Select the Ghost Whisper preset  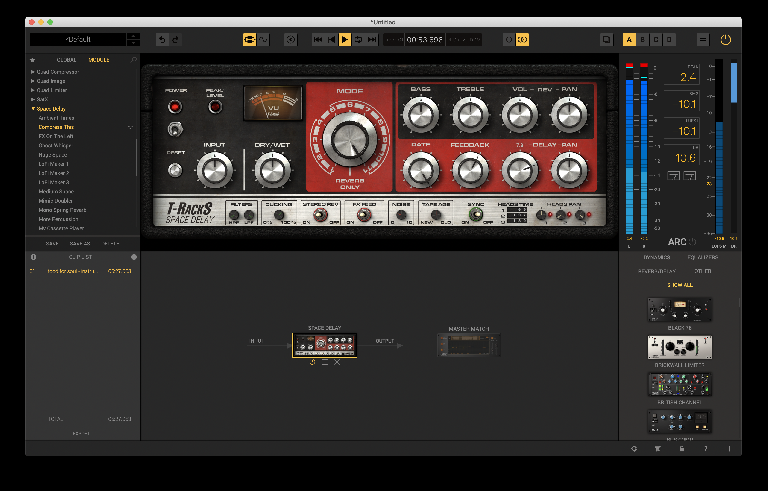pos(55,146)
